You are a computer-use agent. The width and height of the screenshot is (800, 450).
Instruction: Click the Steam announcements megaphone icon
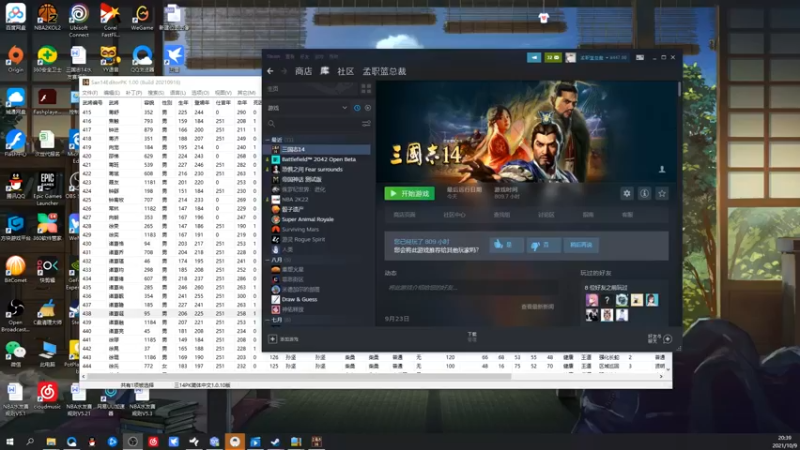coord(534,57)
